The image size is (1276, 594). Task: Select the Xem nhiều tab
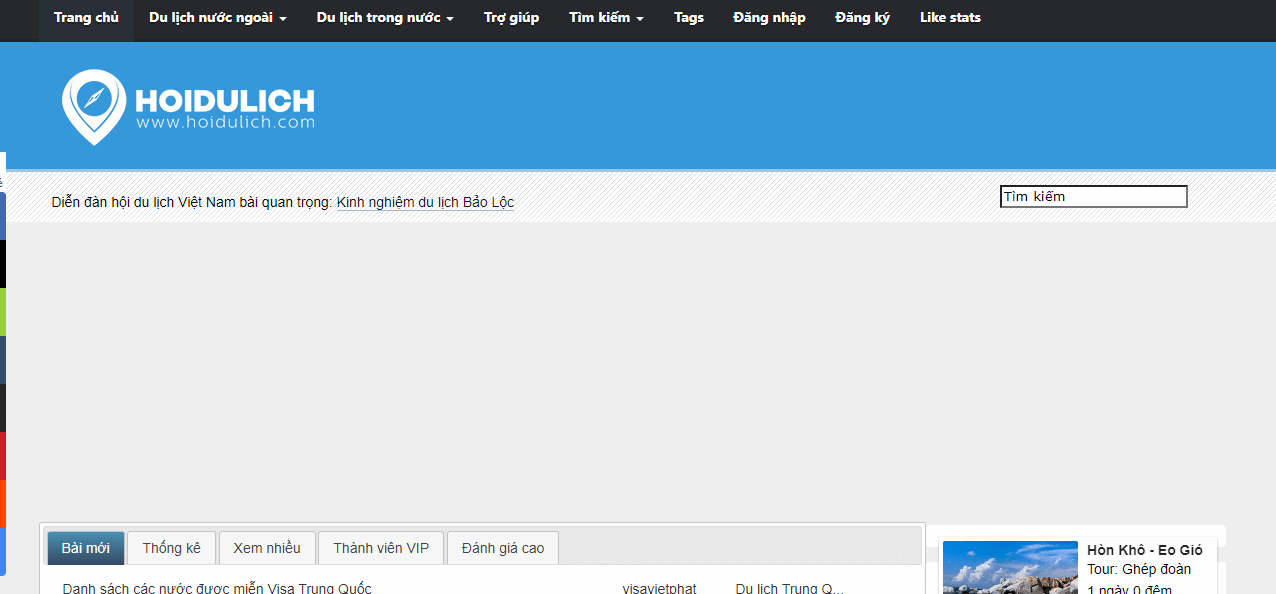tap(267, 548)
